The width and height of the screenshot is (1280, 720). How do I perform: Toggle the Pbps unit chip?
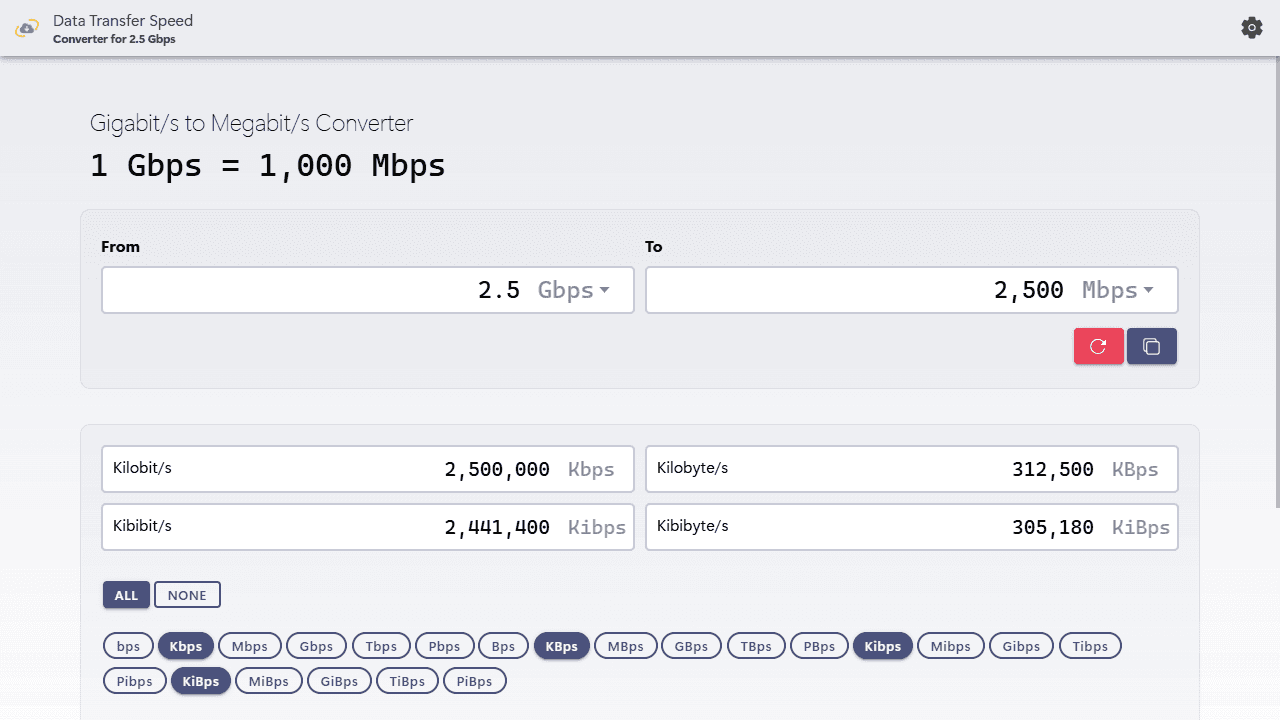[x=445, y=646]
